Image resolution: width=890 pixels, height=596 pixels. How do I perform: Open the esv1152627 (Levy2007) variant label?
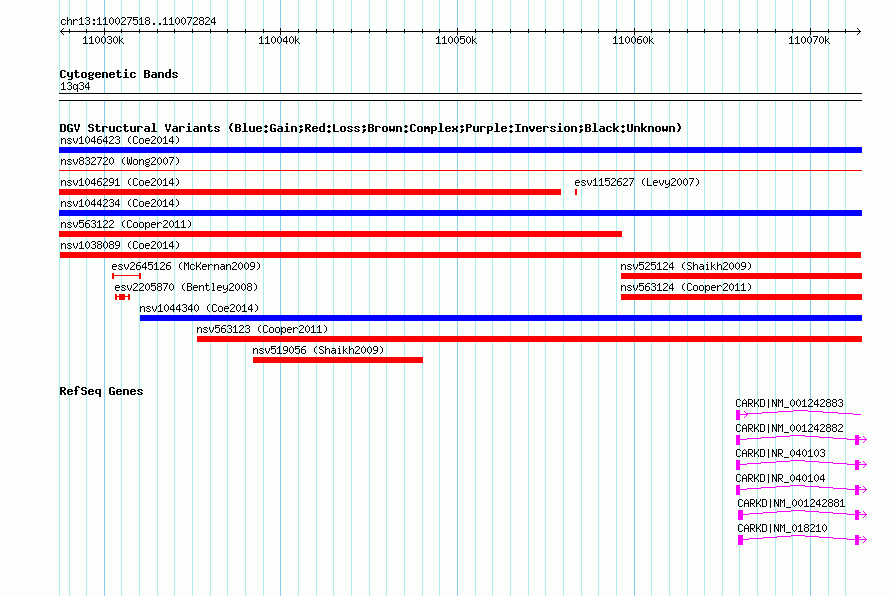click(637, 182)
